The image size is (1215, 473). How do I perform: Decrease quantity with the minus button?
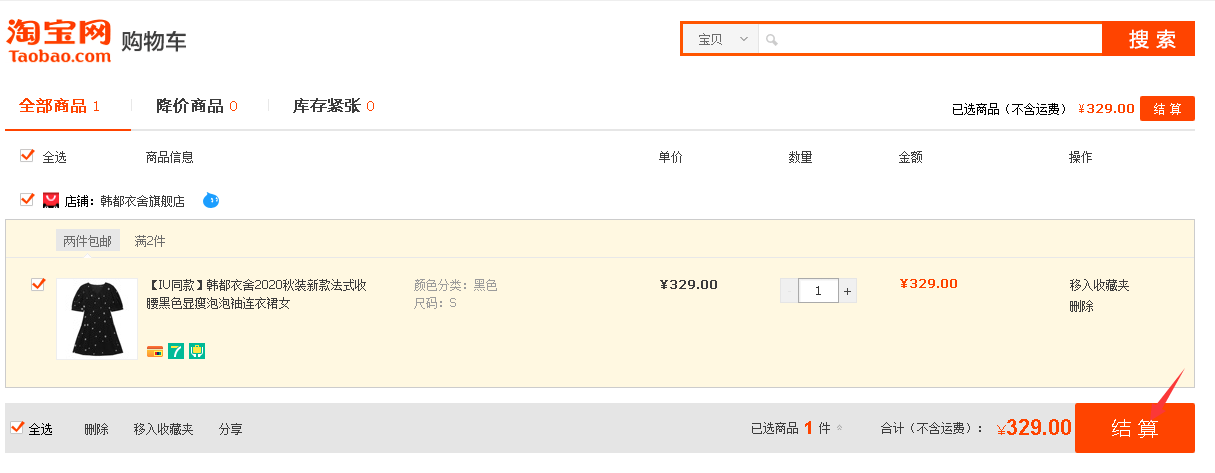(x=789, y=291)
